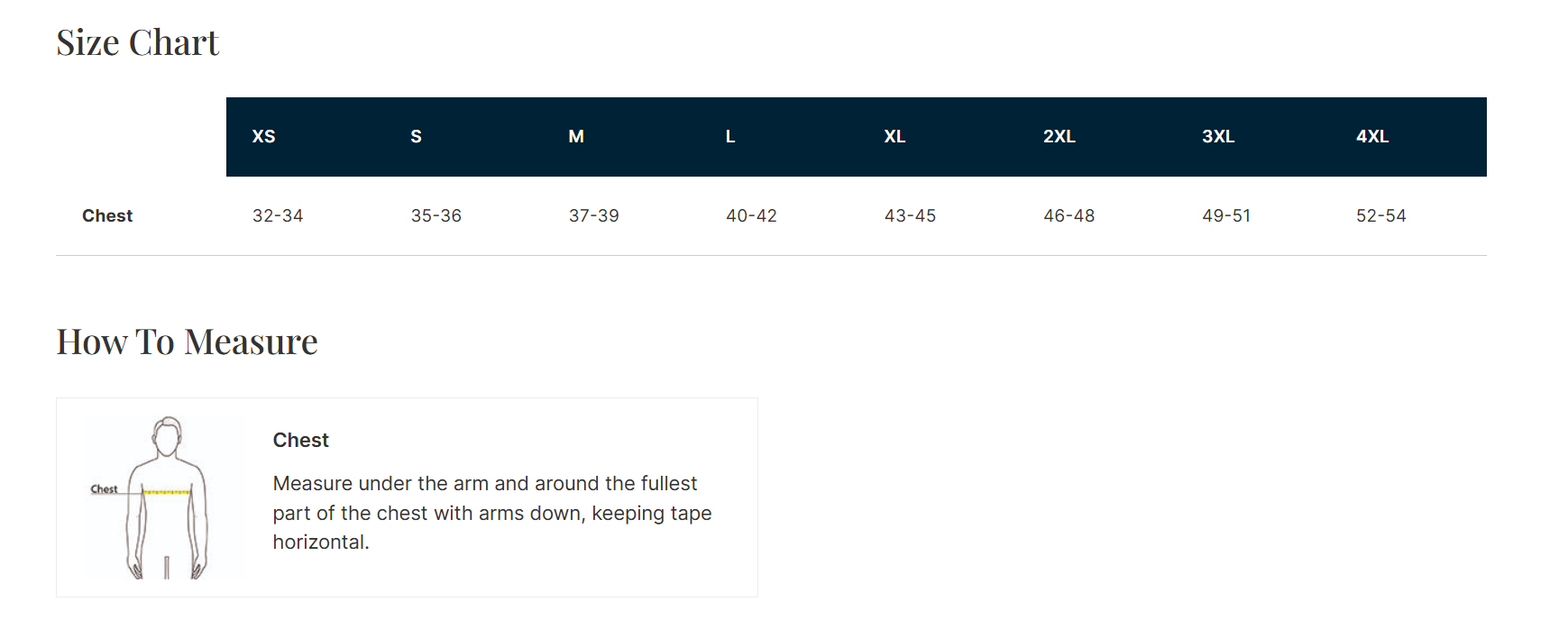The image size is (1568, 638).
Task: Click the XS size column header
Action: pyautogui.click(x=264, y=137)
